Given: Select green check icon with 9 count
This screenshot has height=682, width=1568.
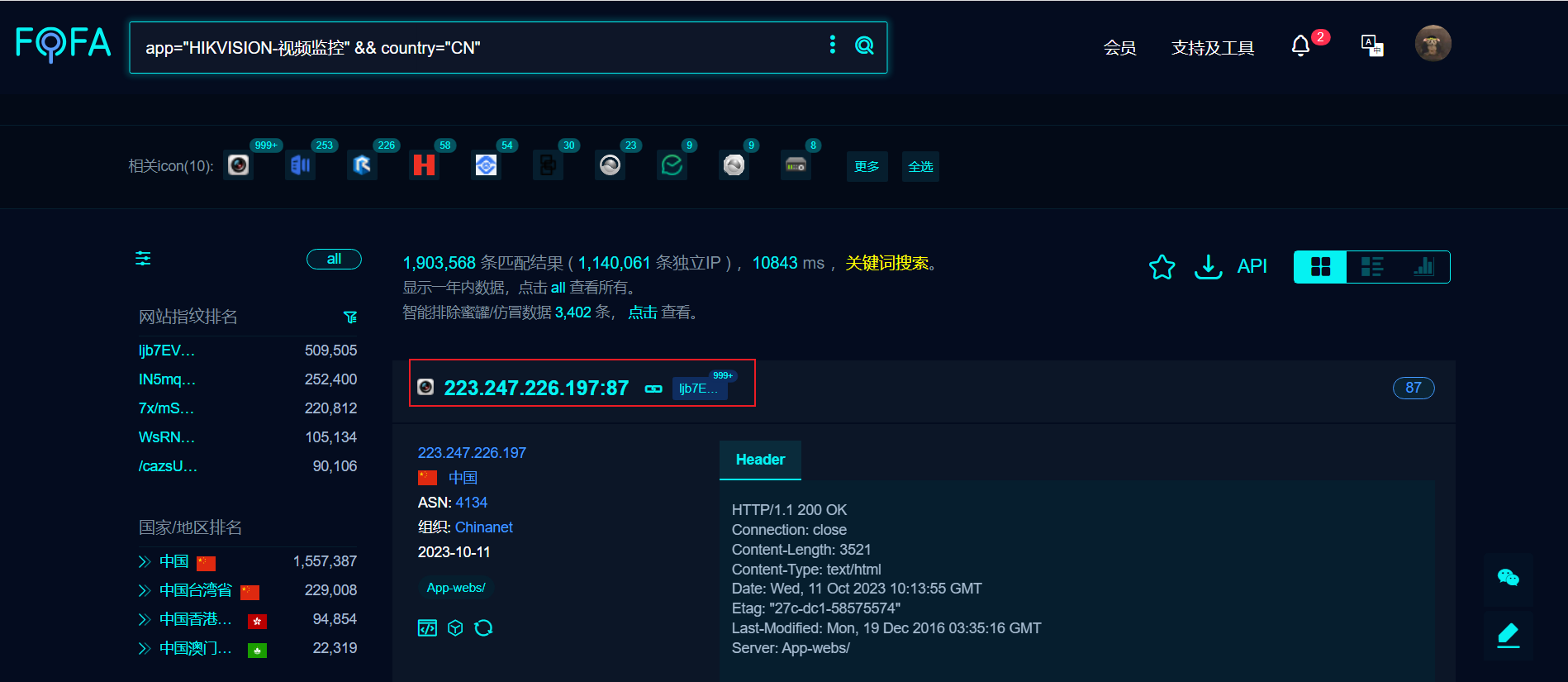Looking at the screenshot, I should point(672,165).
